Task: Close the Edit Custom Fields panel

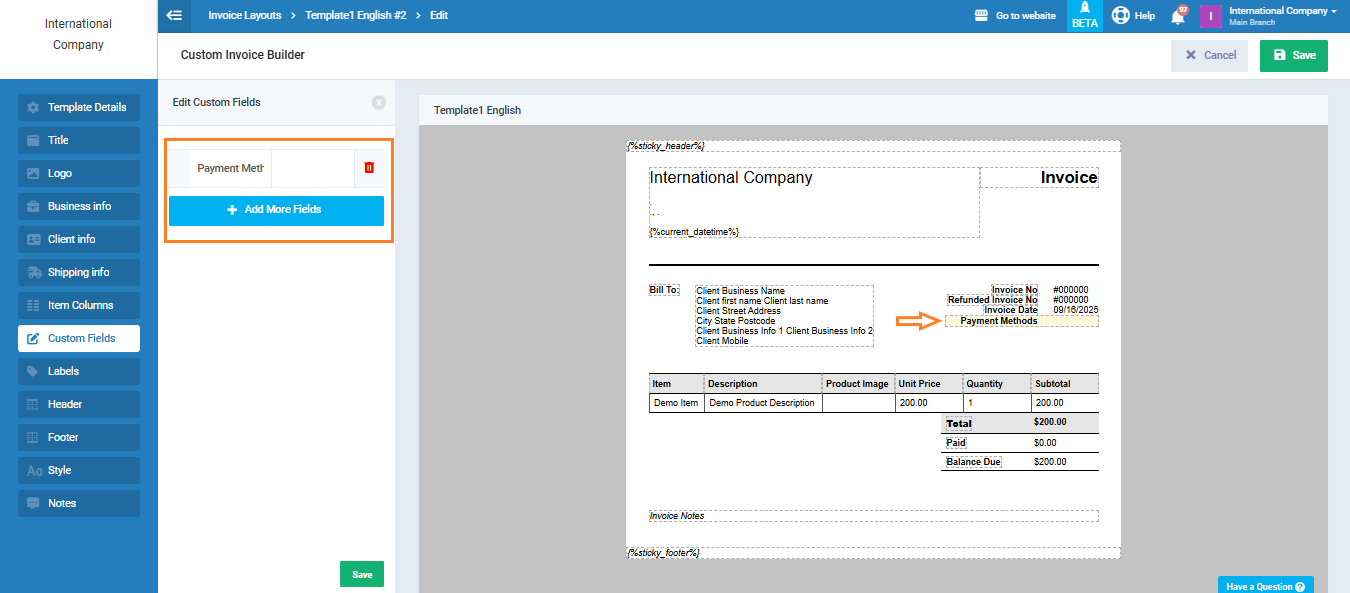Action: click(x=378, y=102)
